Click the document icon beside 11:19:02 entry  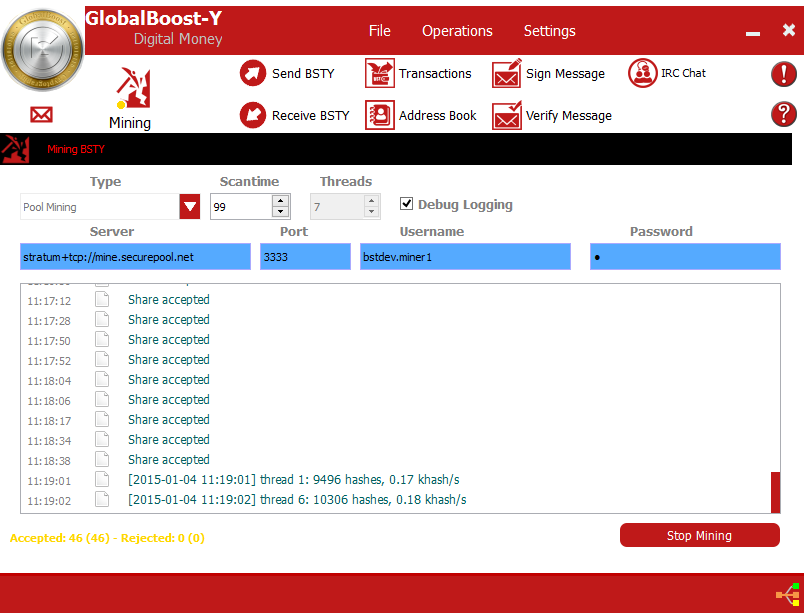102,500
